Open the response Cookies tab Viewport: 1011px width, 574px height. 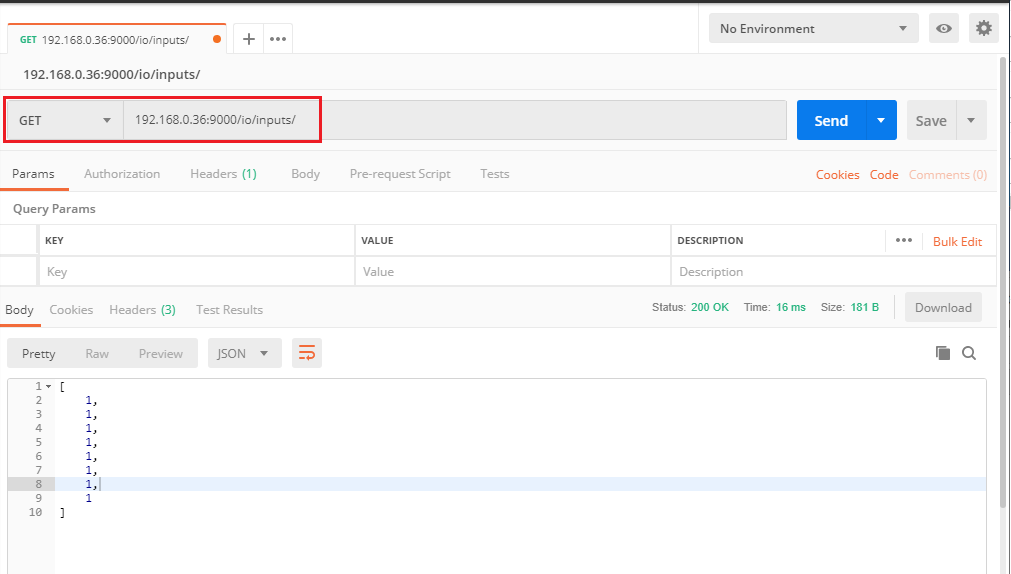coord(71,310)
